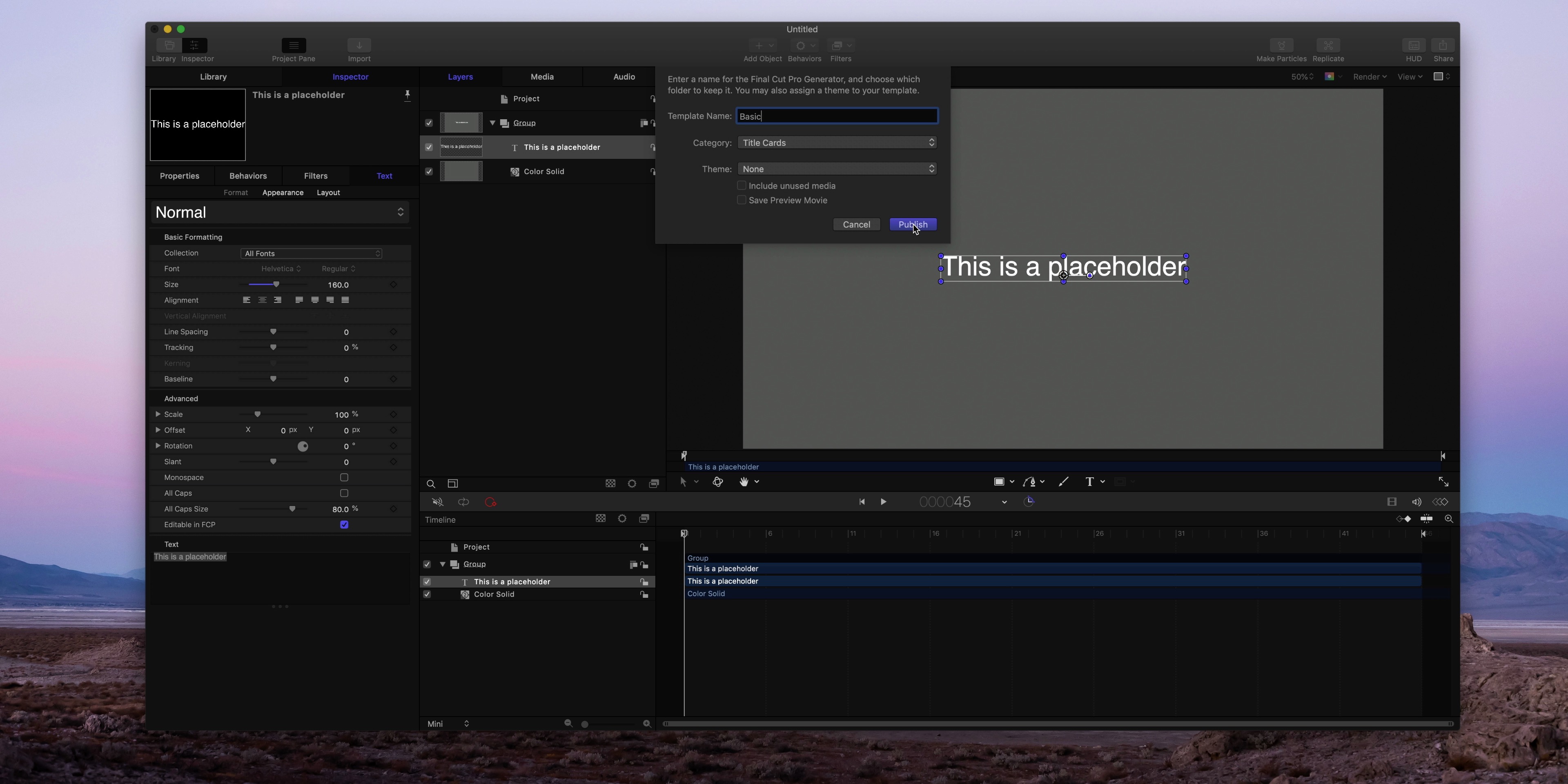Uncheck the Editable in FCP checkbox

(344, 525)
